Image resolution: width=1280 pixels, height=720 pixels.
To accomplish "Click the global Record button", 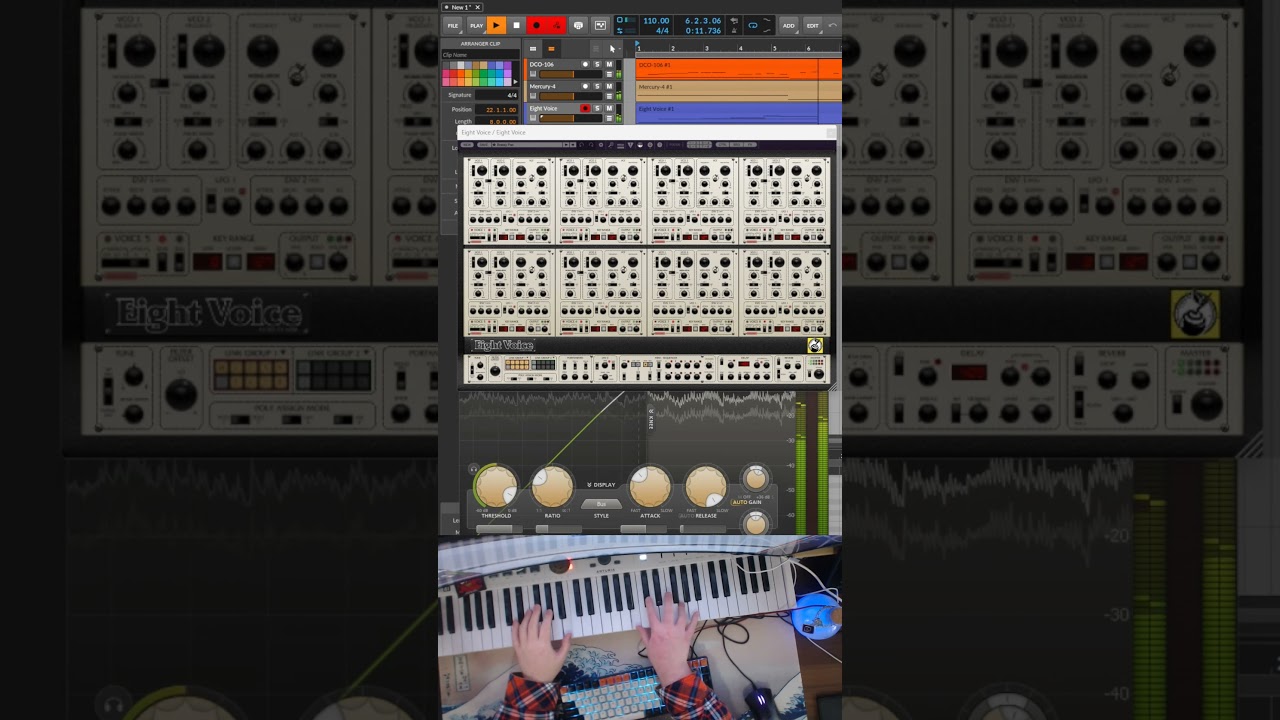I will pos(536,25).
